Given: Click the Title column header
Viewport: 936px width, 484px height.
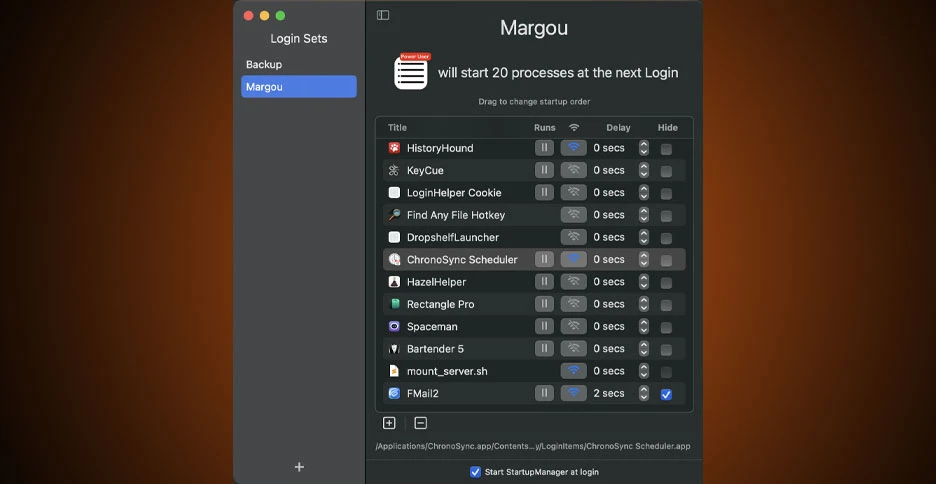Looking at the screenshot, I should [397, 128].
